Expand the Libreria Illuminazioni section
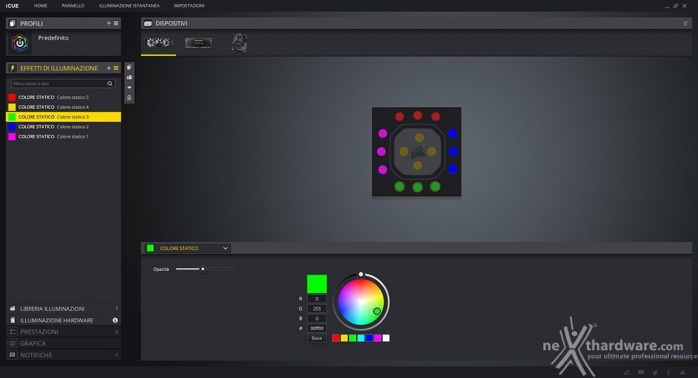The image size is (698, 378). click(63, 309)
